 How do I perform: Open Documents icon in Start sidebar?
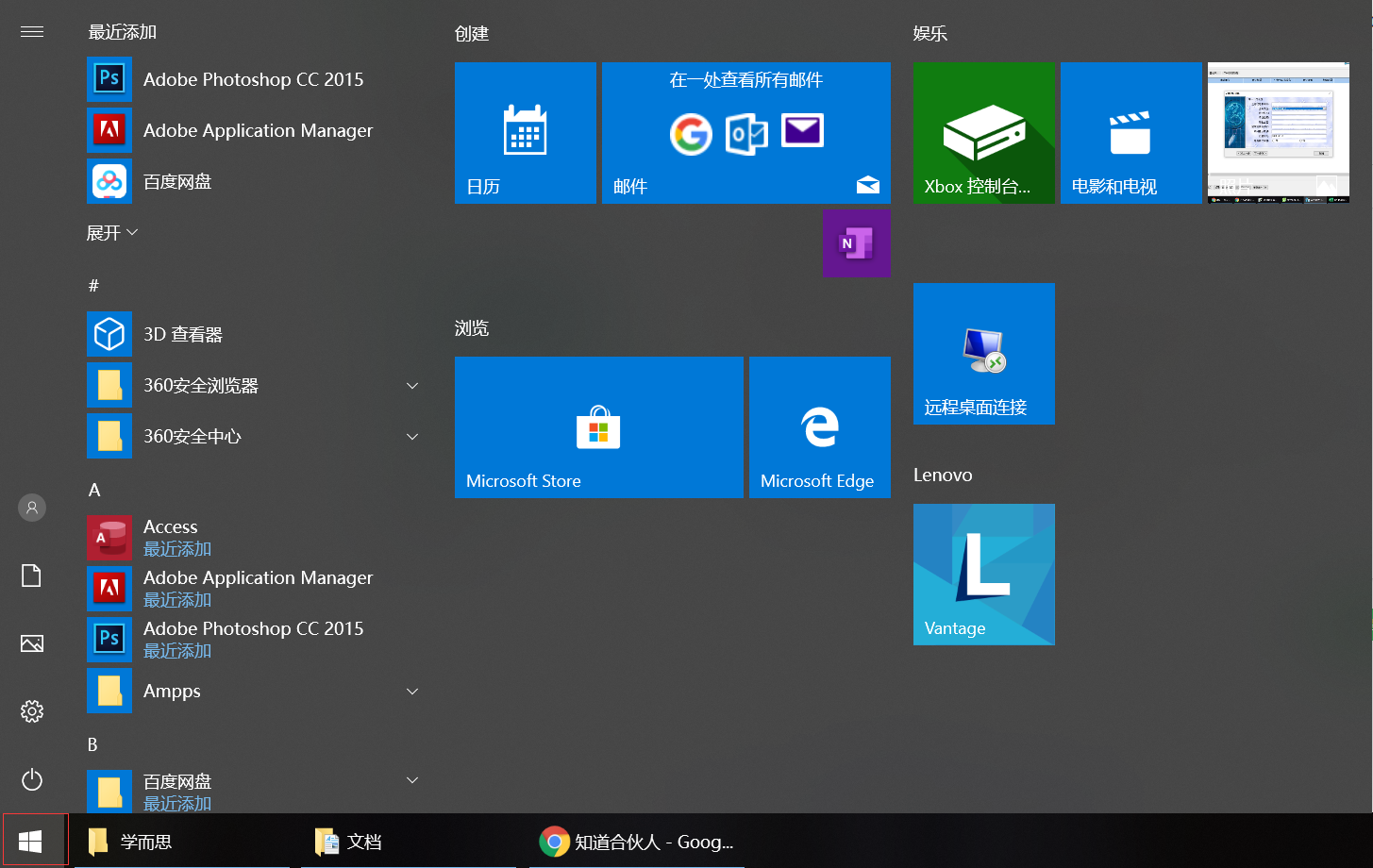click(x=32, y=576)
